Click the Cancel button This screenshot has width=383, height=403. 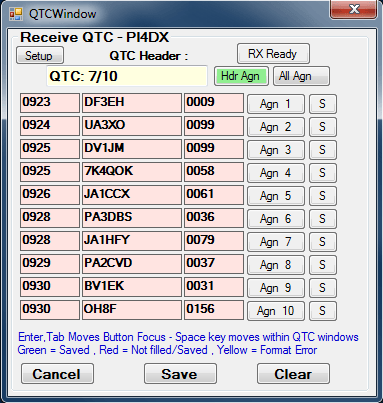point(57,374)
